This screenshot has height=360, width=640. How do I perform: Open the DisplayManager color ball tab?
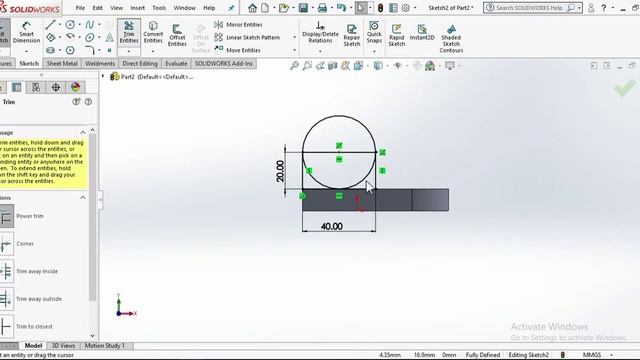pyautogui.click(x=75, y=87)
